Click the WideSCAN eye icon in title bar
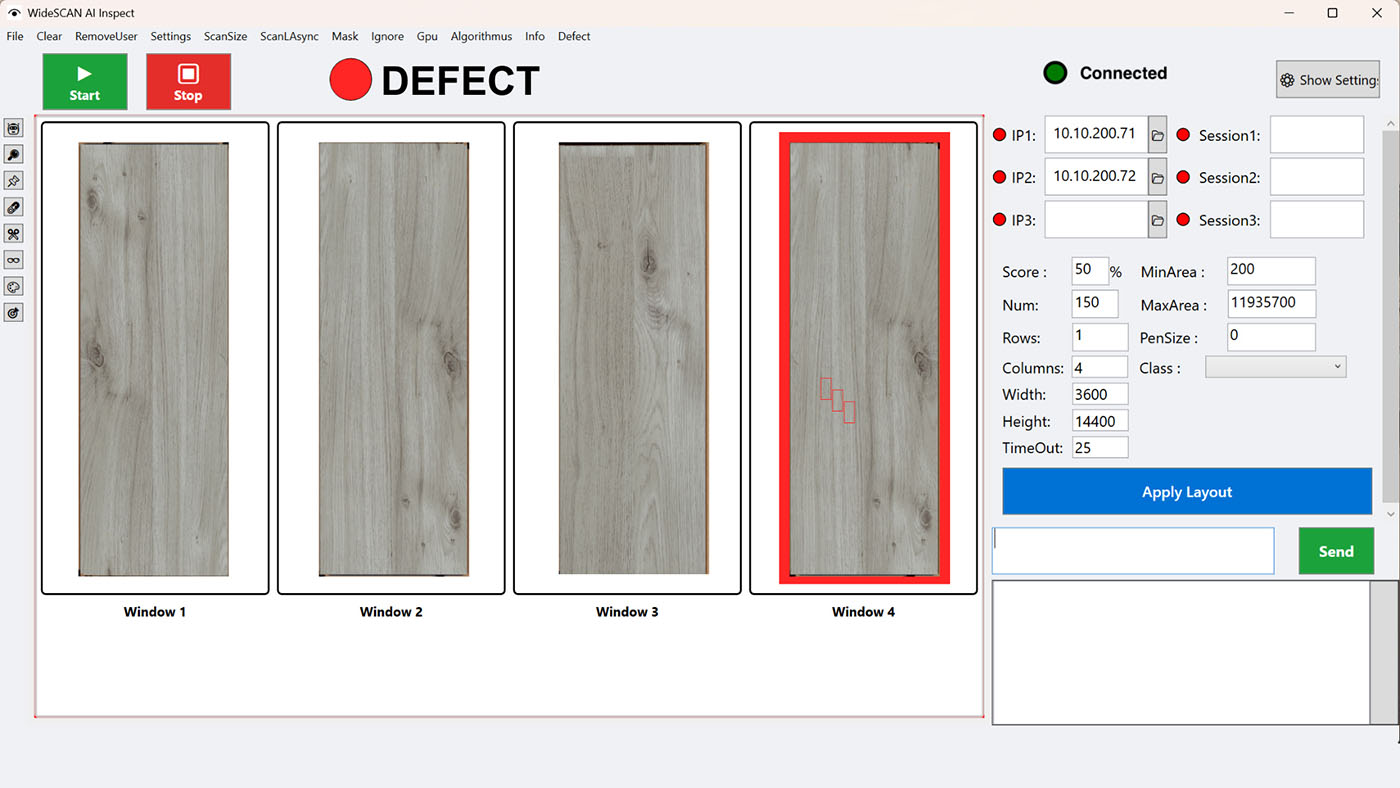 [14, 13]
